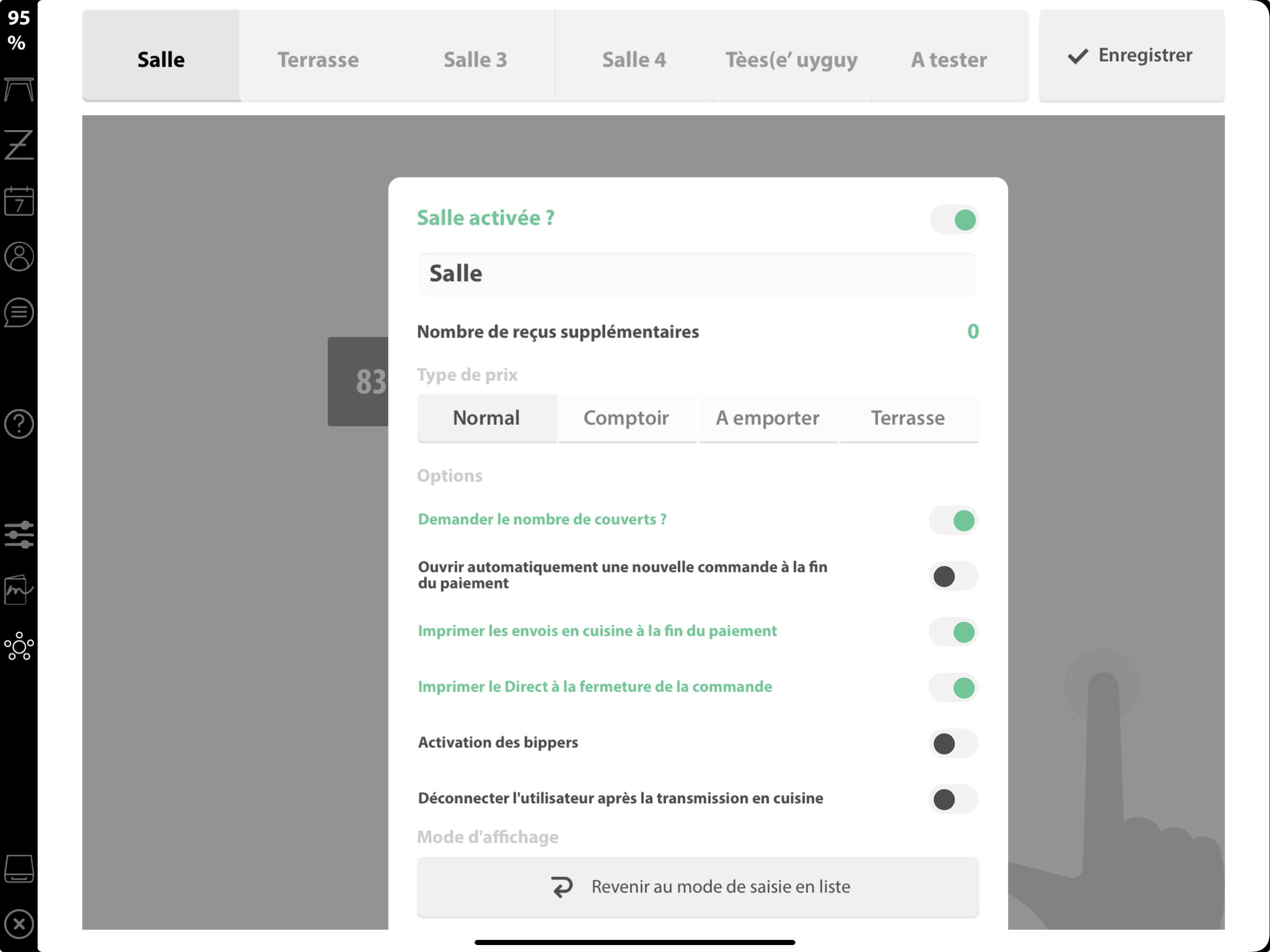This screenshot has height=952, width=1270.
Task: Open the Z report icon
Action: click(x=19, y=145)
